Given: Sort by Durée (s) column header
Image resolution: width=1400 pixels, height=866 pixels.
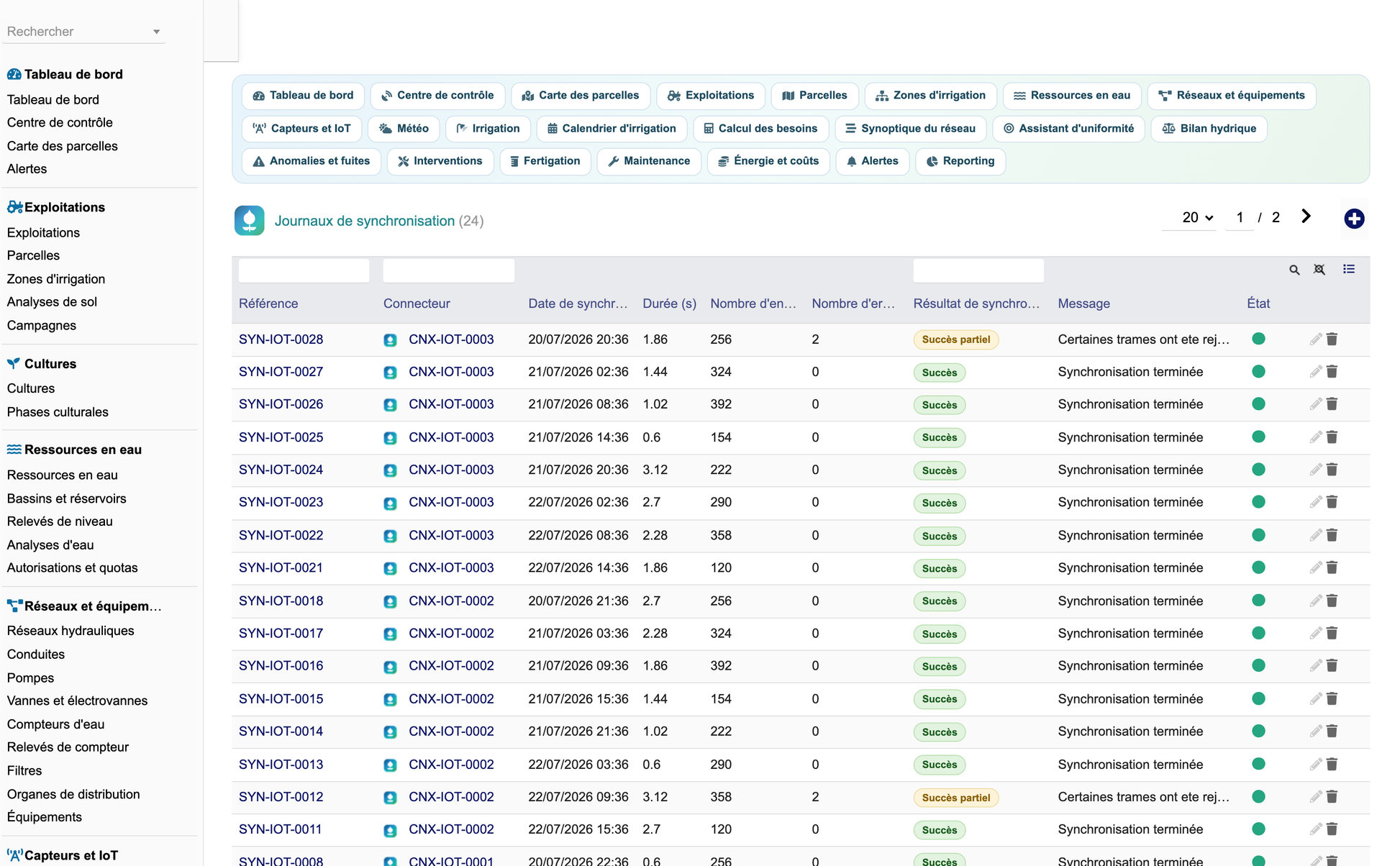Looking at the screenshot, I should coord(669,304).
